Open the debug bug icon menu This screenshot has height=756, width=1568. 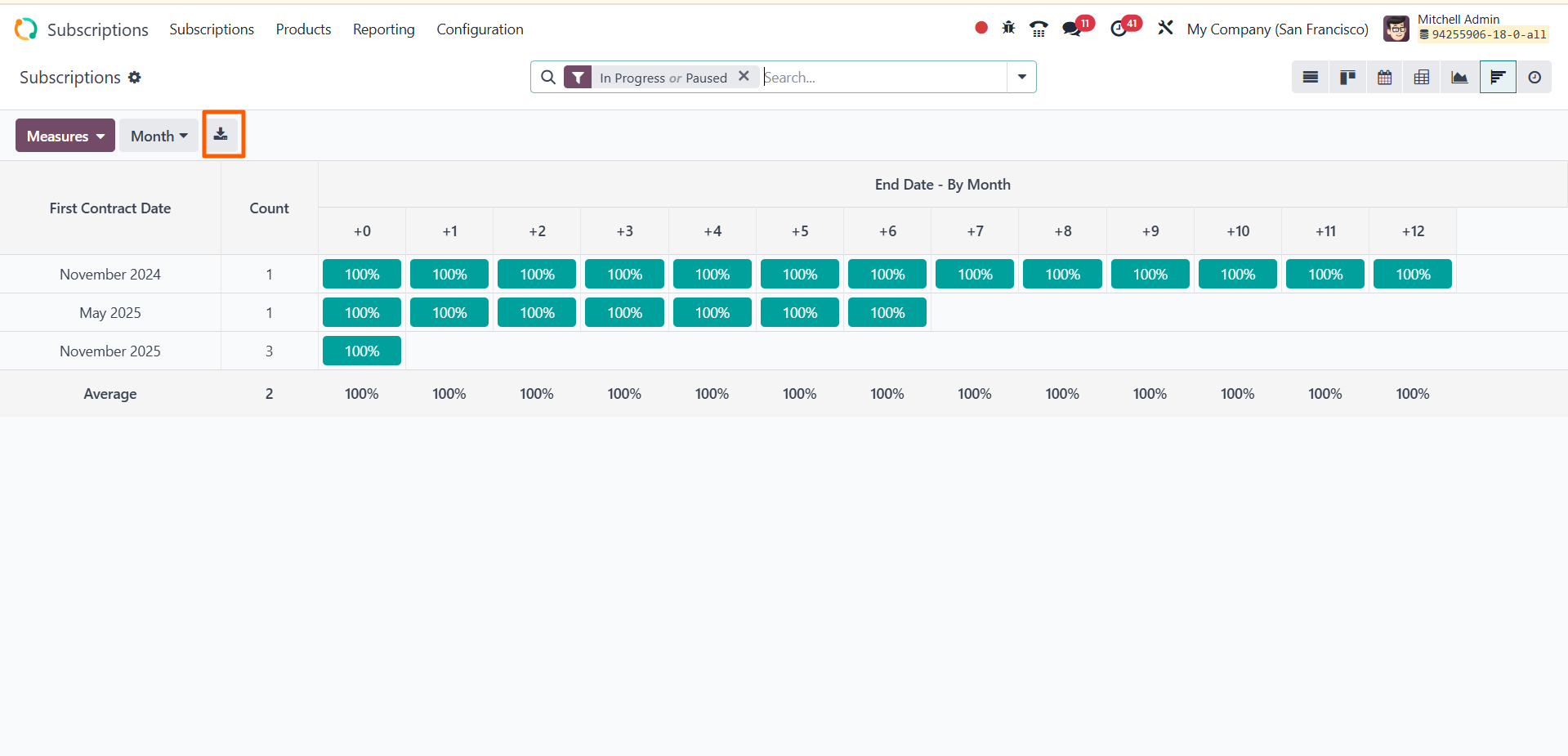[1008, 29]
